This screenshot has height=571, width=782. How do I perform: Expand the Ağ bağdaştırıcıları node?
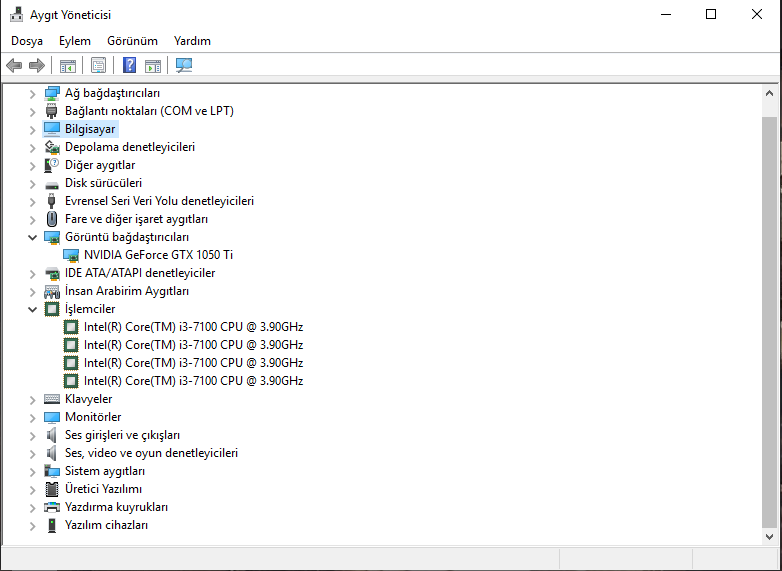tap(32, 94)
